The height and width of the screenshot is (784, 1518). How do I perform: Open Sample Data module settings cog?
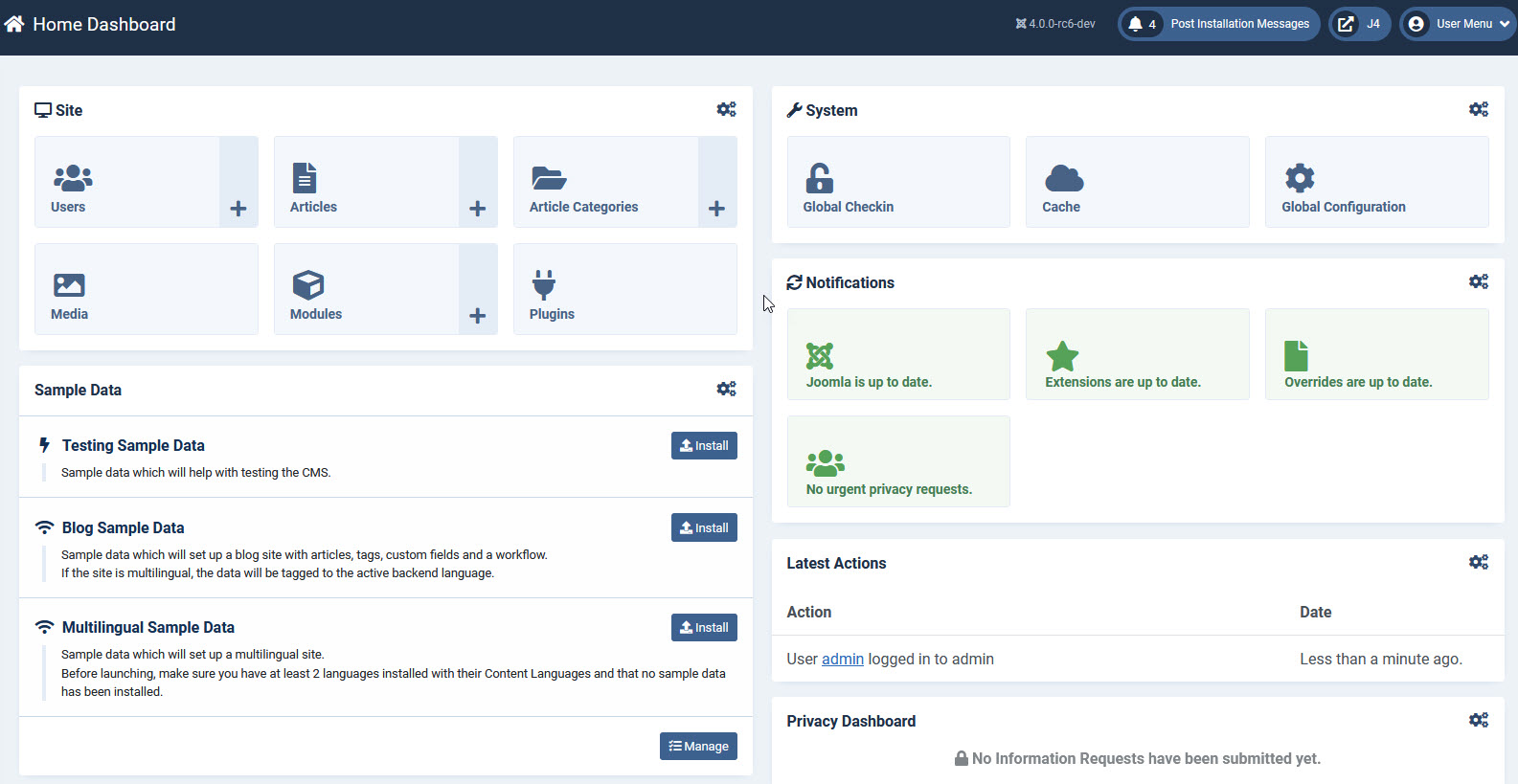coord(727,390)
